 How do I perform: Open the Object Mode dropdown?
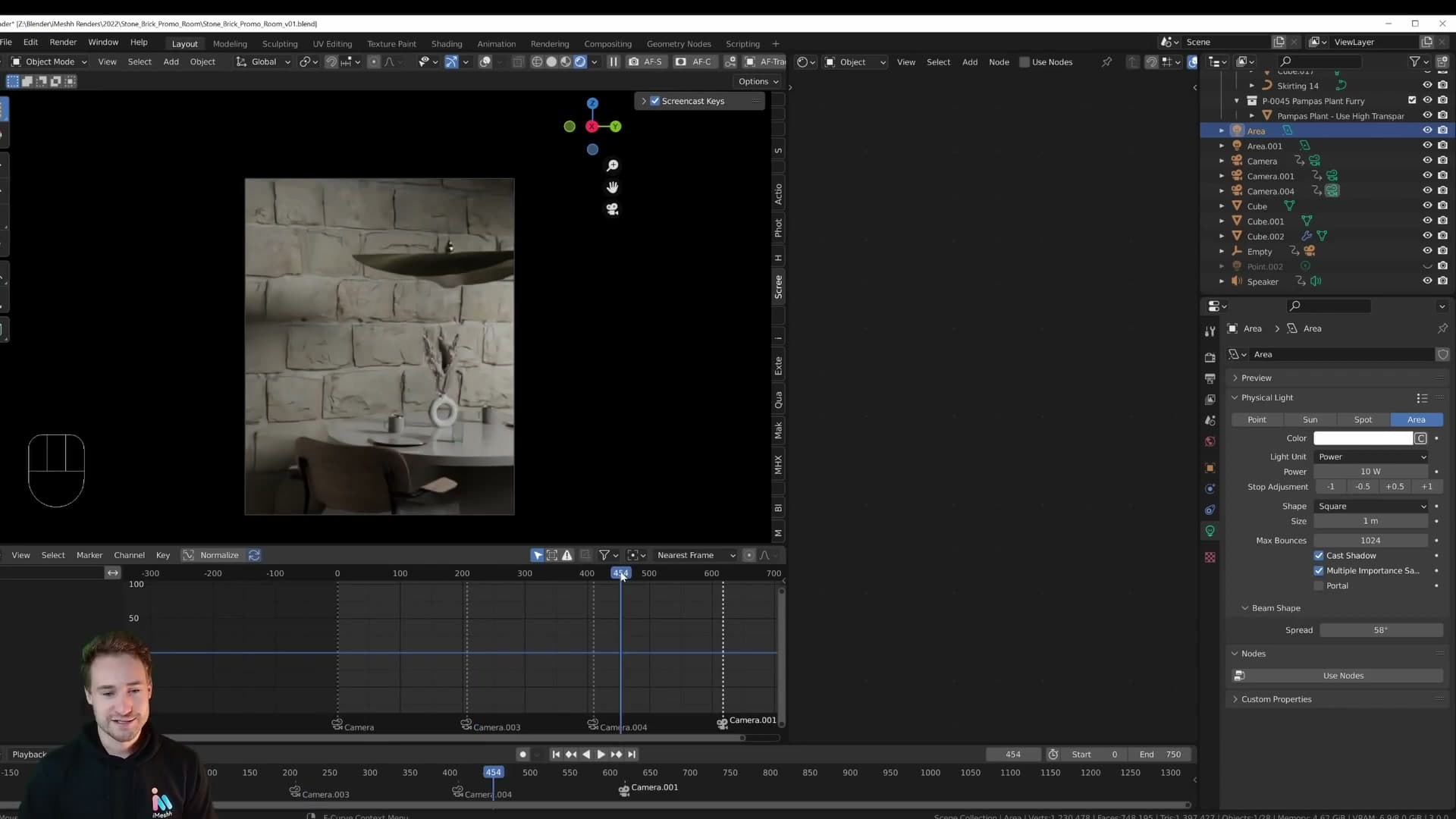(49, 61)
